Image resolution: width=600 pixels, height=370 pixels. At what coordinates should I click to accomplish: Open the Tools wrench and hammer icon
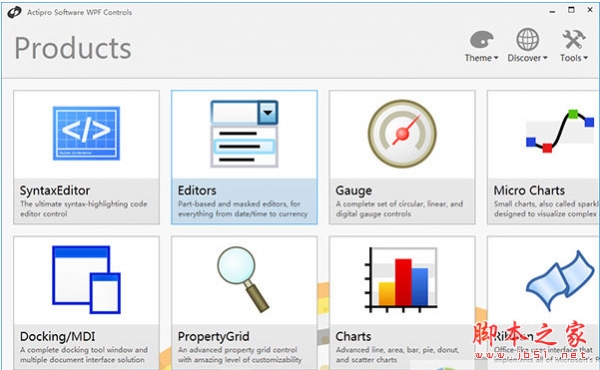574,39
